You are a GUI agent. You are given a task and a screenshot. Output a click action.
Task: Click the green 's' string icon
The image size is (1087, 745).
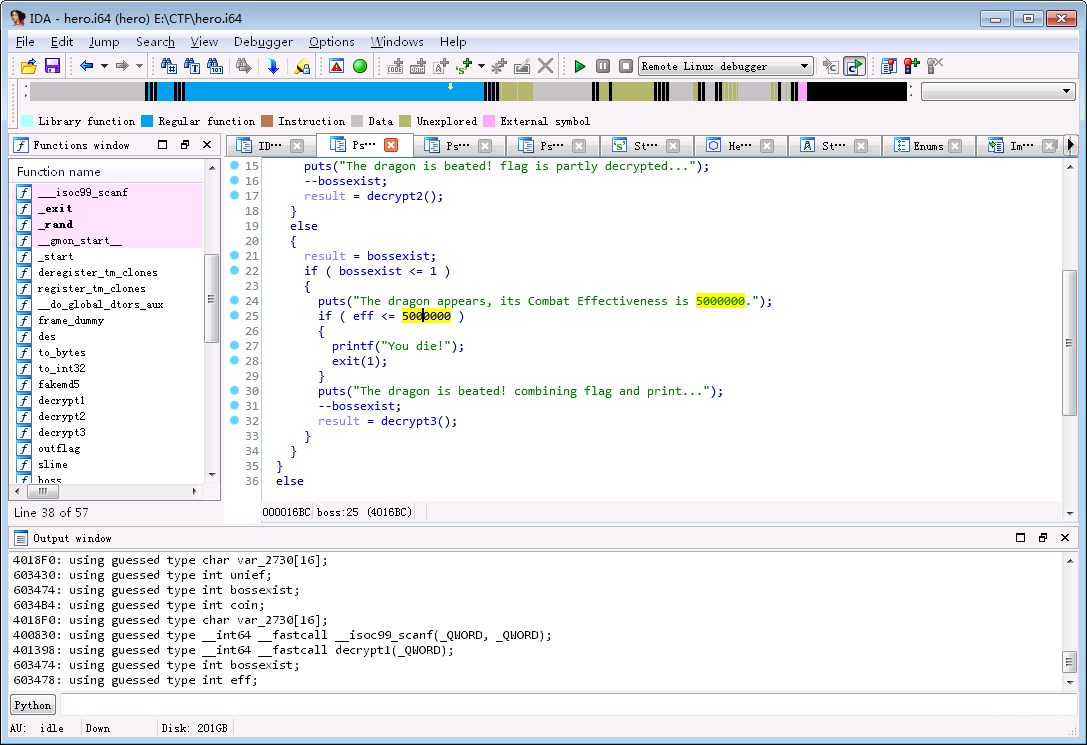[x=464, y=66]
